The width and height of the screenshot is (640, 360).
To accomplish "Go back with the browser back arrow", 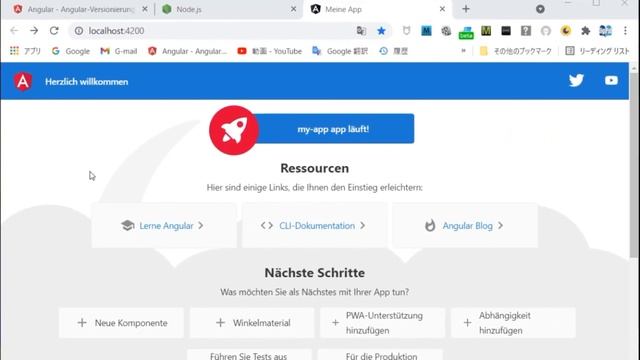I will coord(14,31).
